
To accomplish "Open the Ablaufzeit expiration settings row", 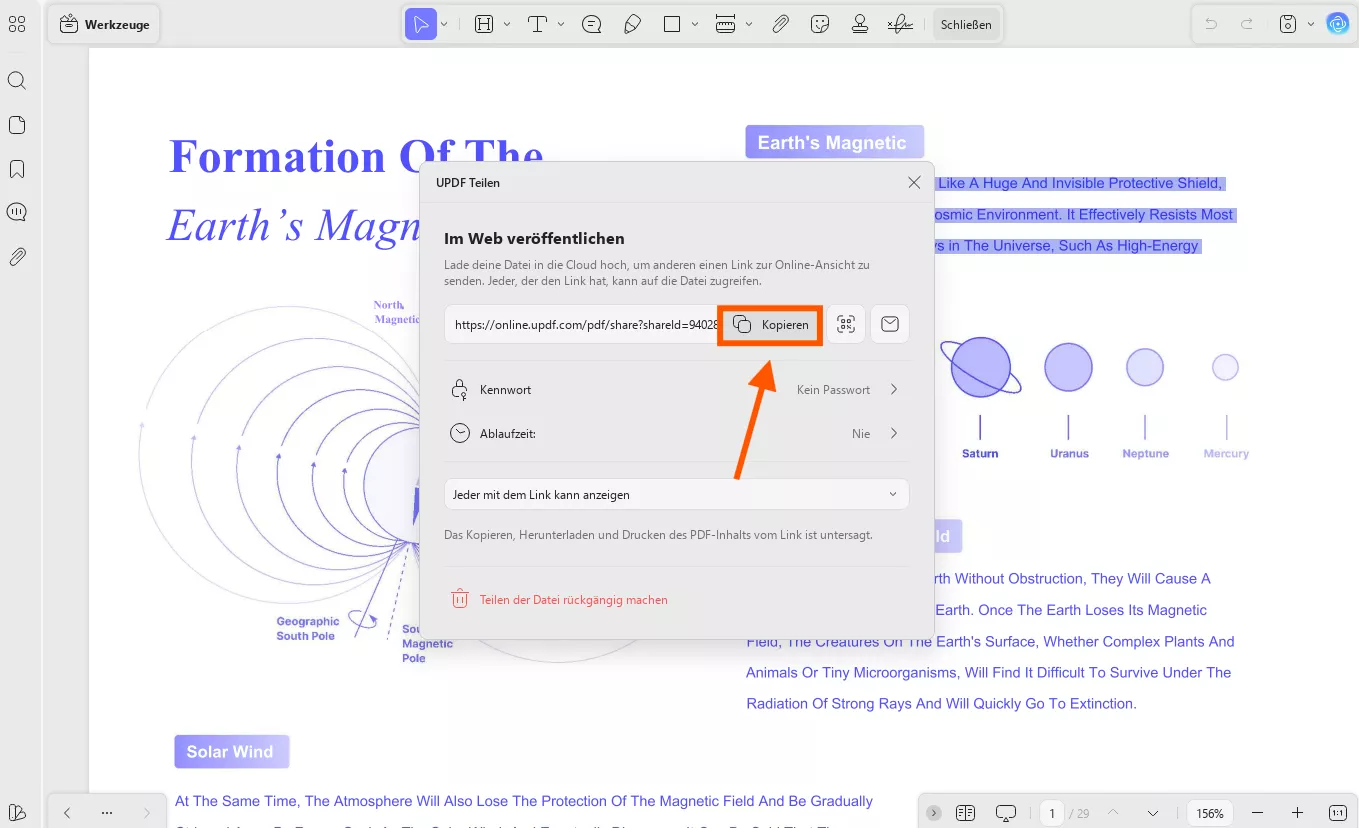I will 677,433.
